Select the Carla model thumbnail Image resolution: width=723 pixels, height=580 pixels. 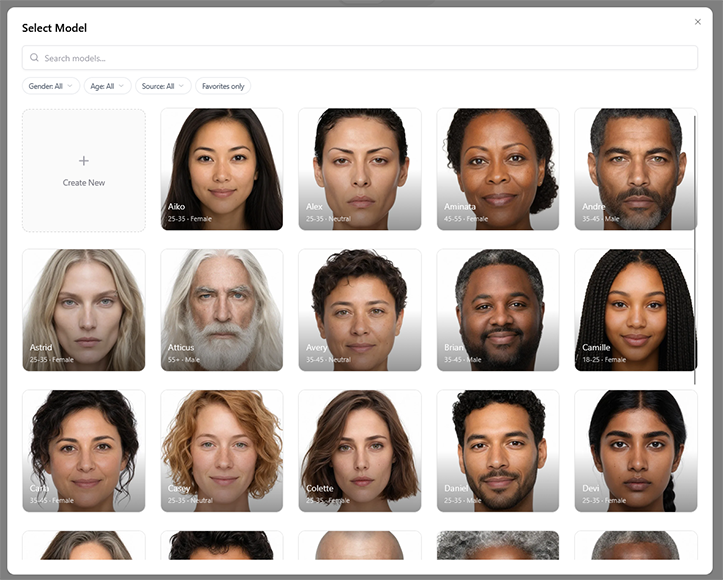84,451
